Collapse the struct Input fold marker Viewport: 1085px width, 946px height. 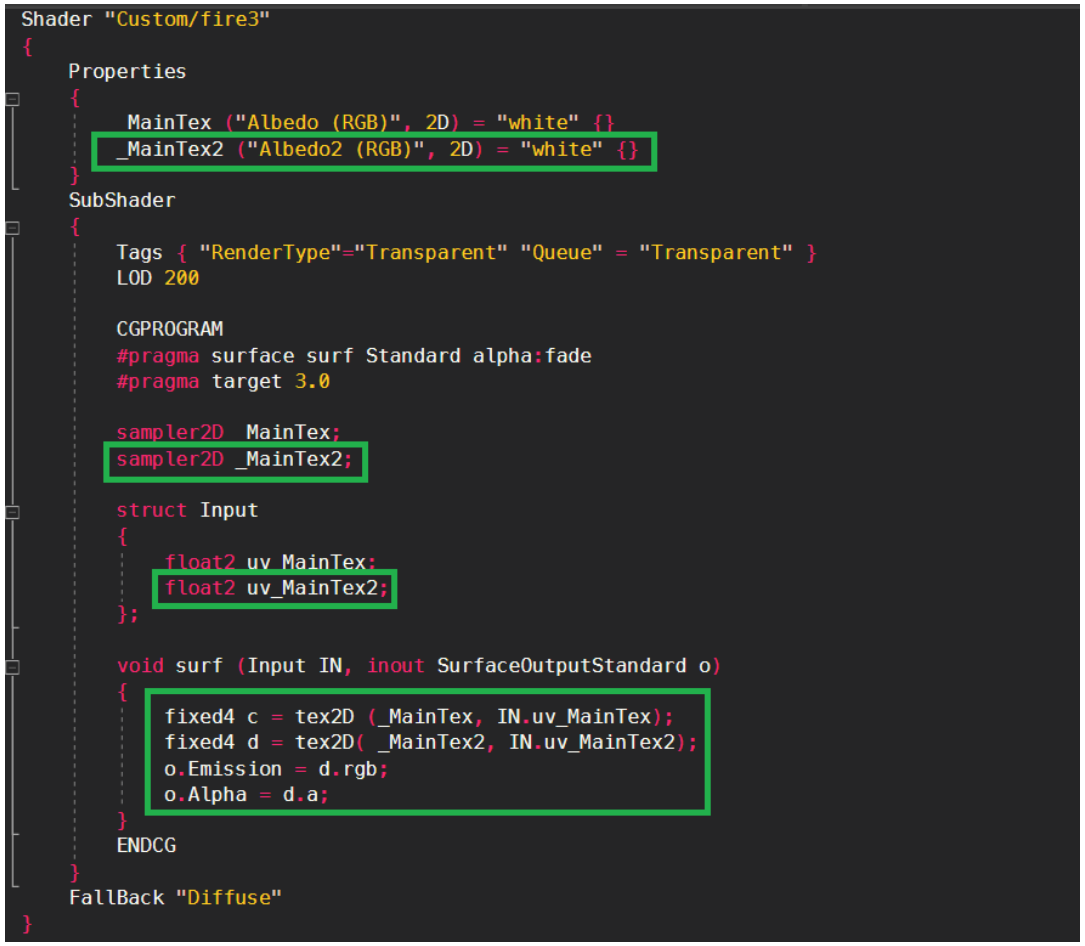point(12,512)
